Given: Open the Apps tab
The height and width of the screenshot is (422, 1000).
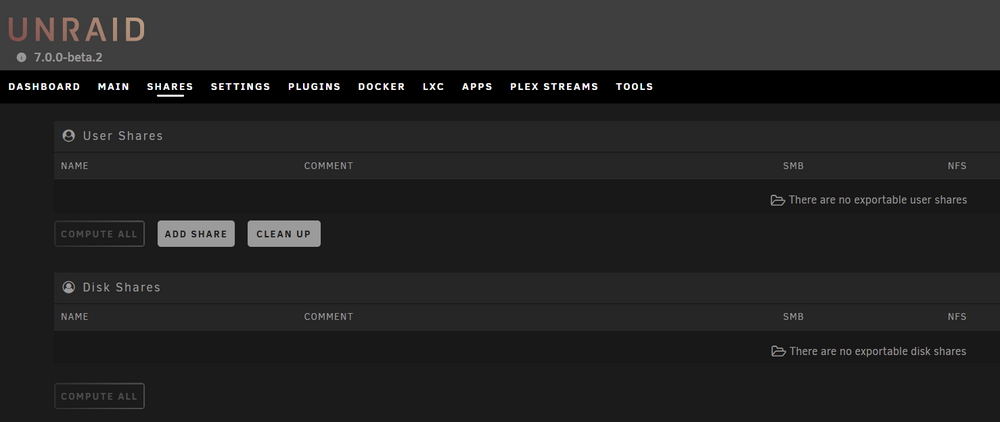Looking at the screenshot, I should [477, 87].
